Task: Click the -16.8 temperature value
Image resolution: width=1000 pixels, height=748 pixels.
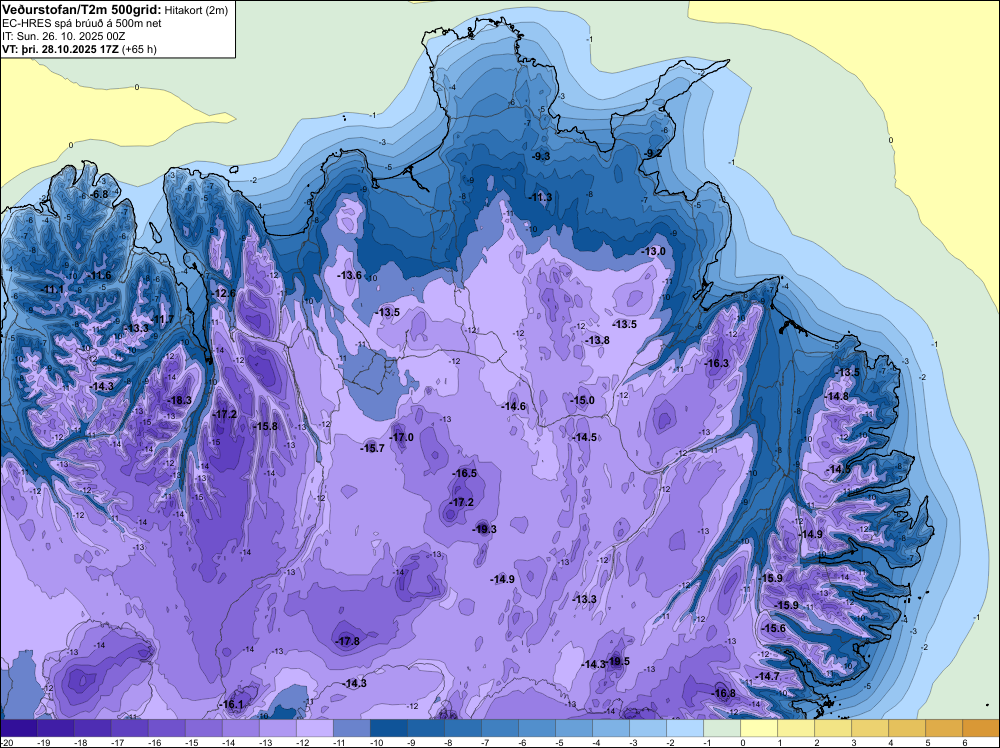Action: (x=723, y=694)
